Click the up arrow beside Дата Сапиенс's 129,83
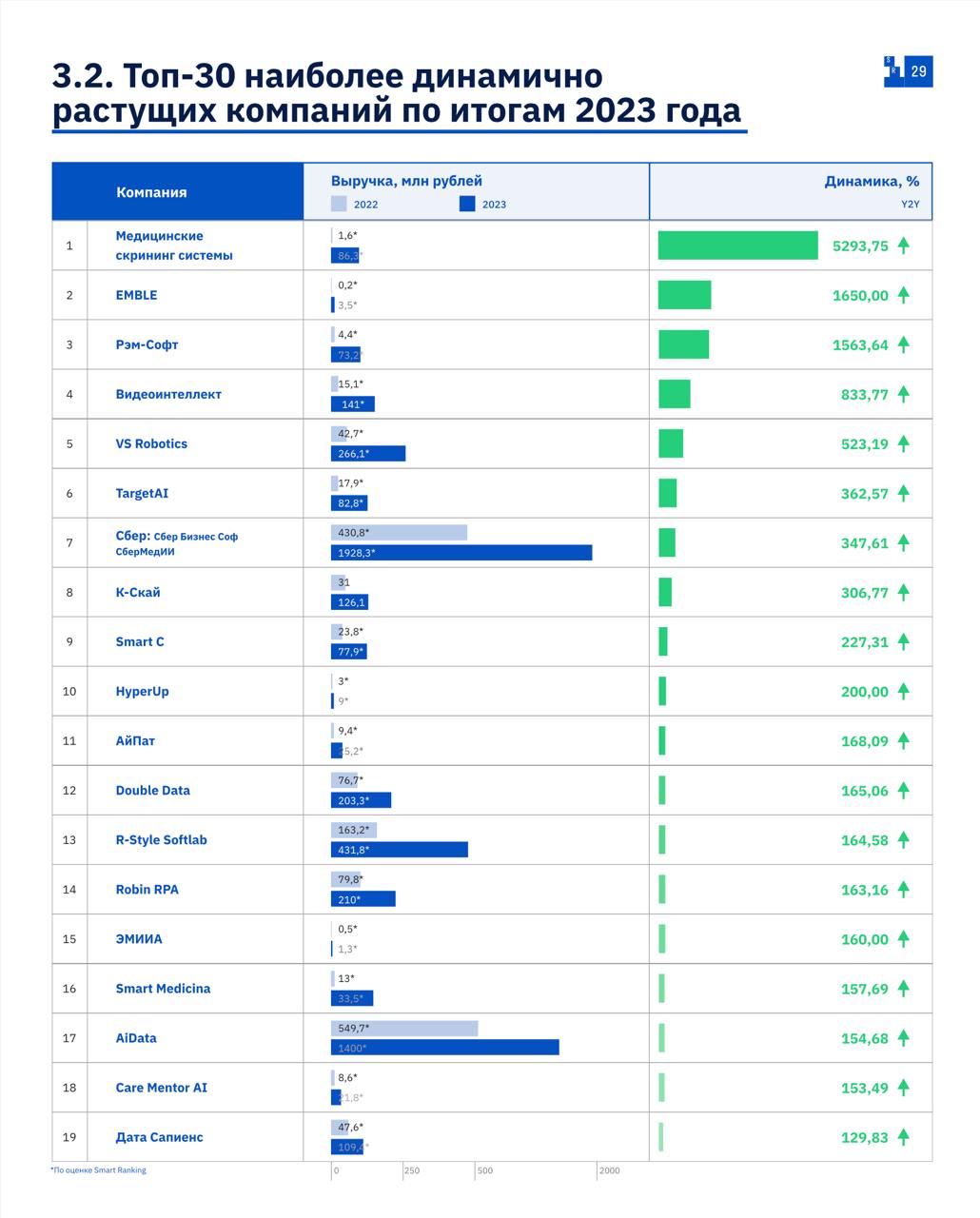 pyautogui.click(x=902, y=1136)
